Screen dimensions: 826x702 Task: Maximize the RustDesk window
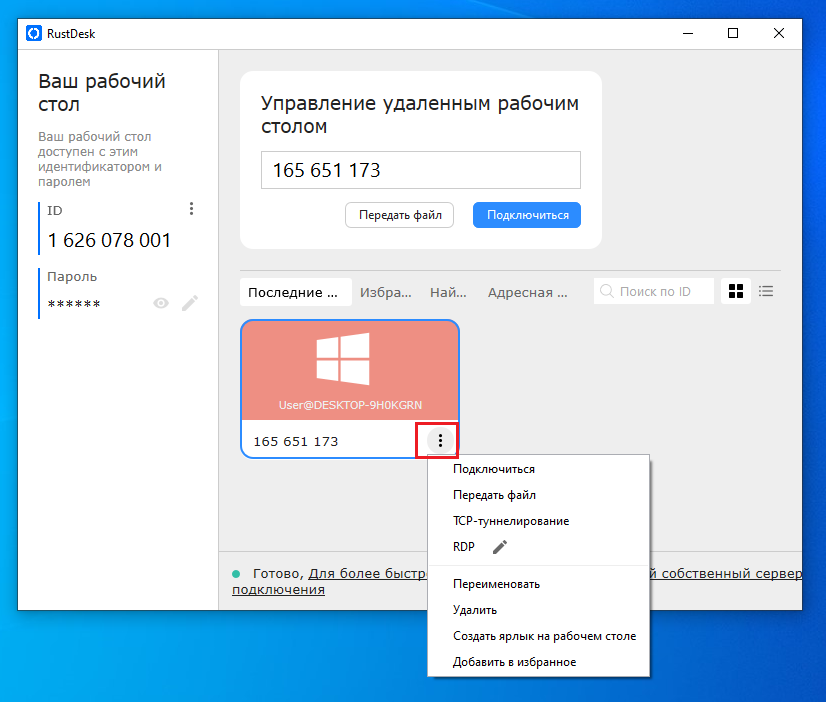point(733,33)
